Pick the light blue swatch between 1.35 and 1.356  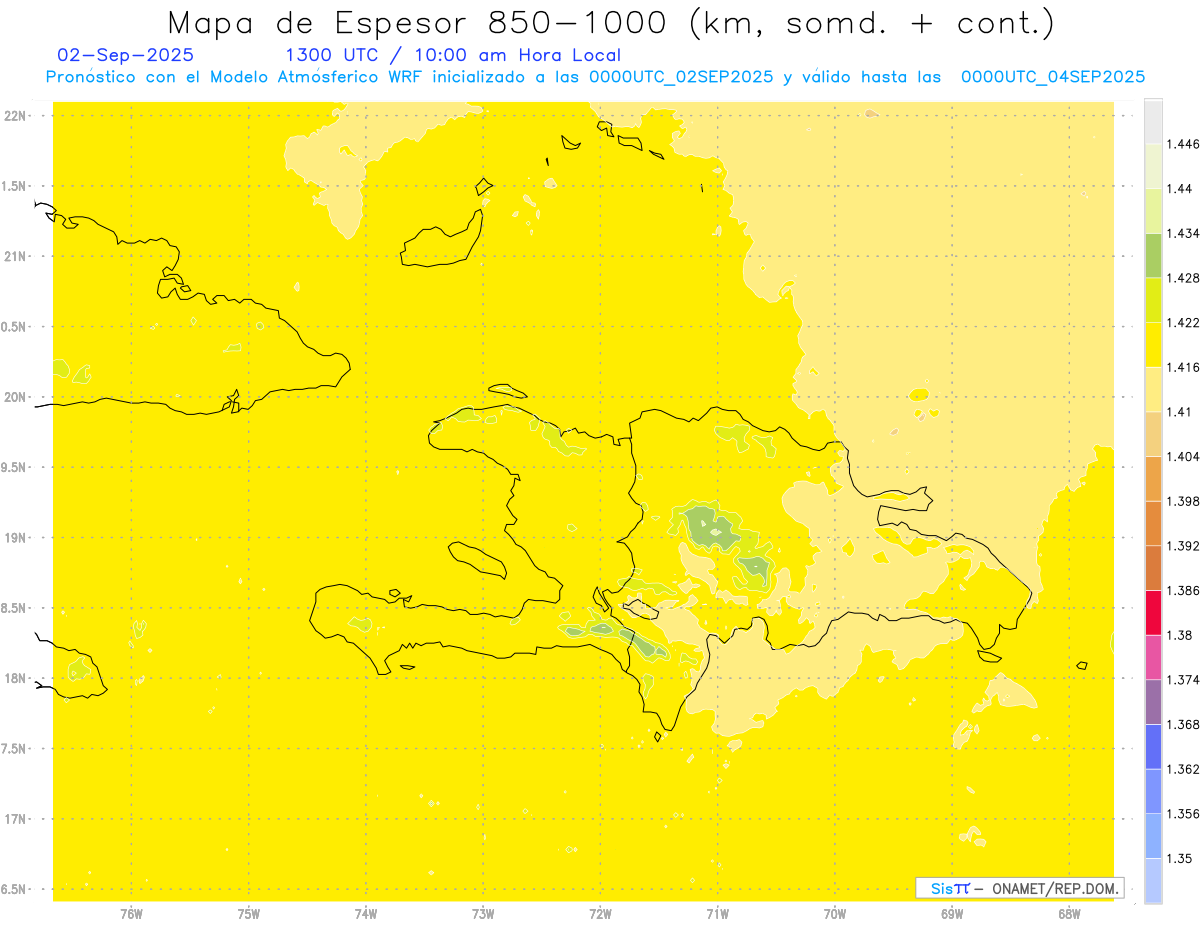(x=1153, y=836)
